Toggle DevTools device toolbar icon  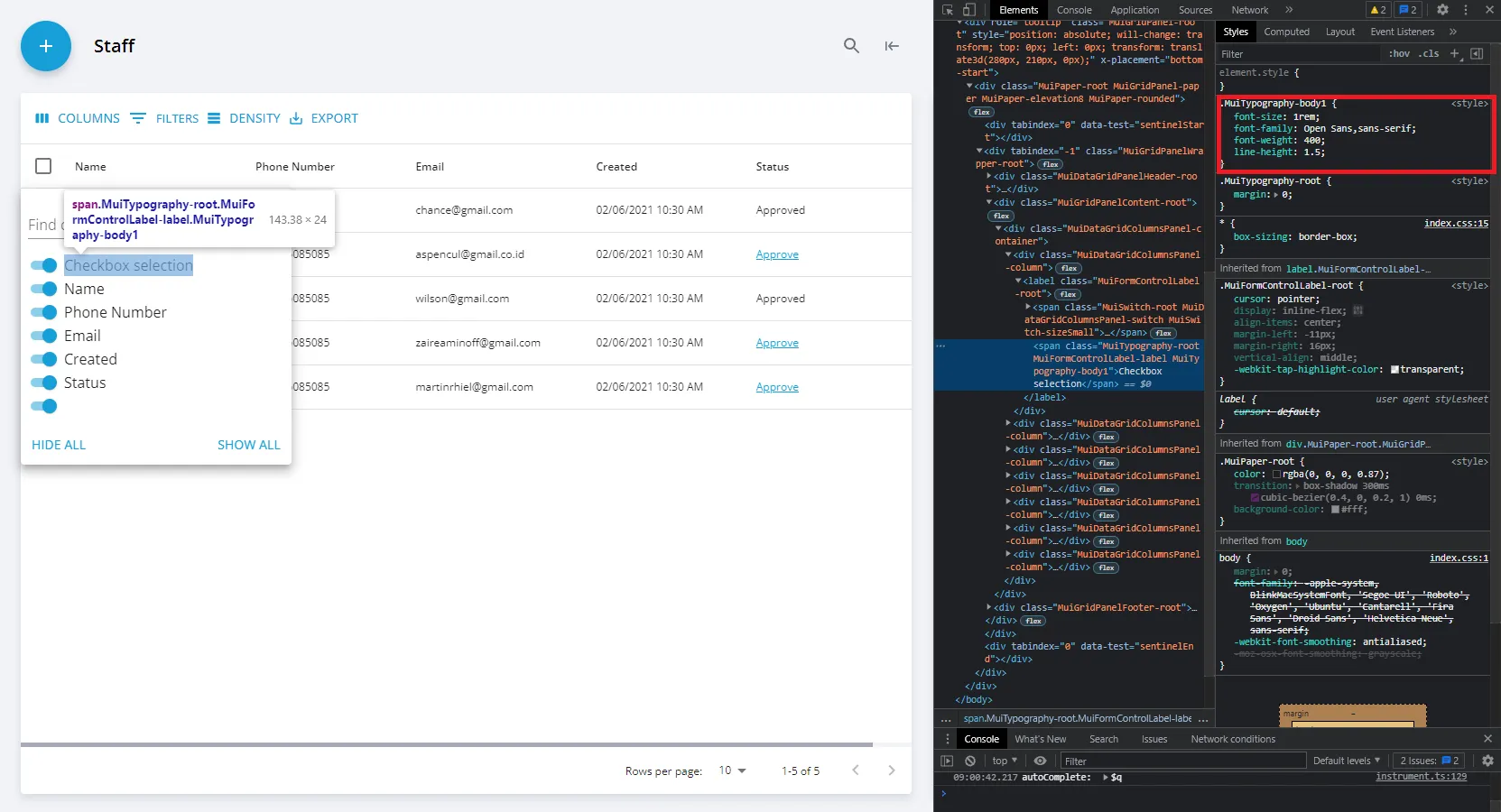pyautogui.click(x=968, y=10)
